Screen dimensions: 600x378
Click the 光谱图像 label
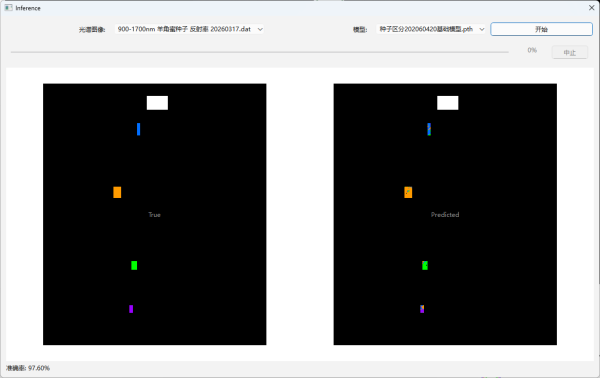92,29
